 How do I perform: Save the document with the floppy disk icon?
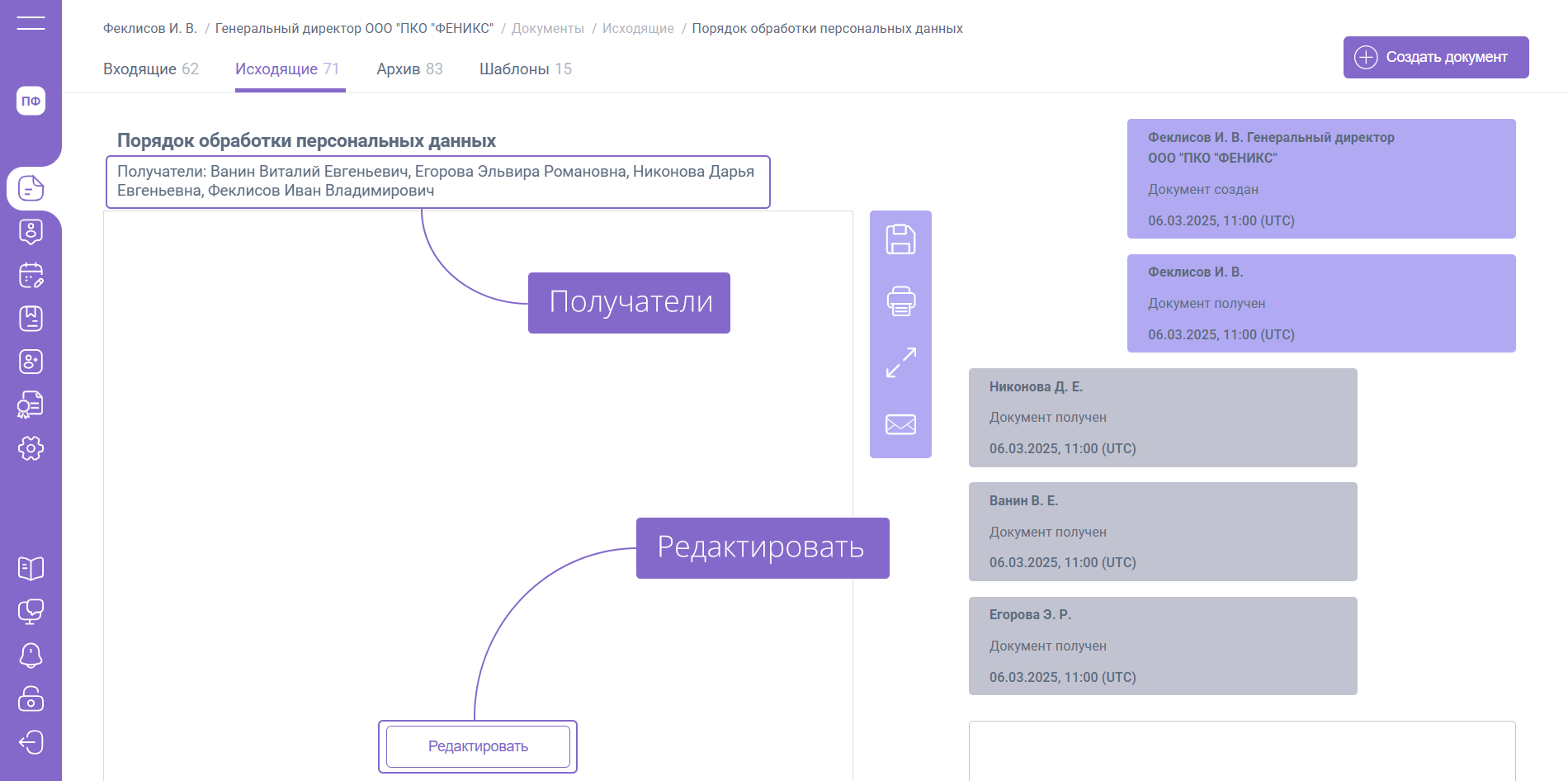tap(900, 239)
